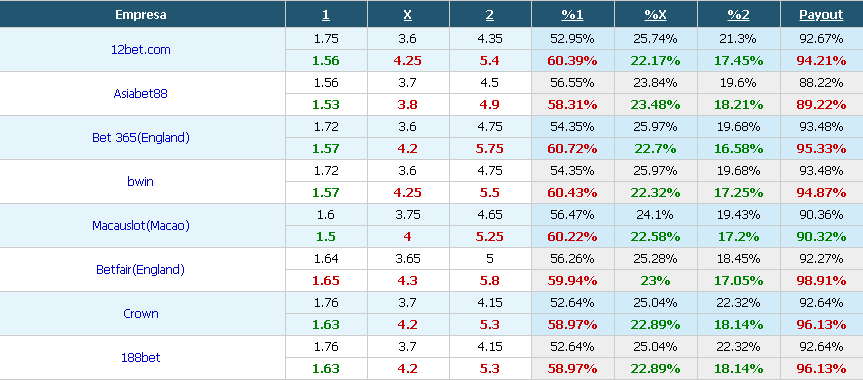863x380 pixels.
Task: Open the Macauslot(Macao) link
Action: pos(140,226)
